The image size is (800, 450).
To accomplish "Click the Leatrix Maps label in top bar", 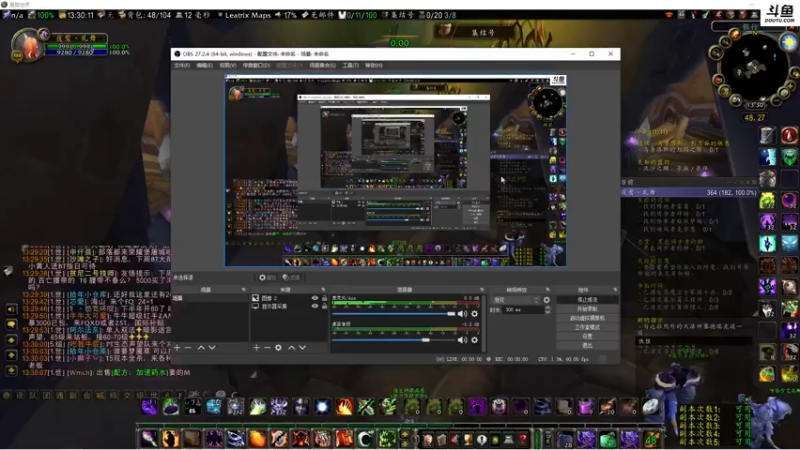I will 247,15.
